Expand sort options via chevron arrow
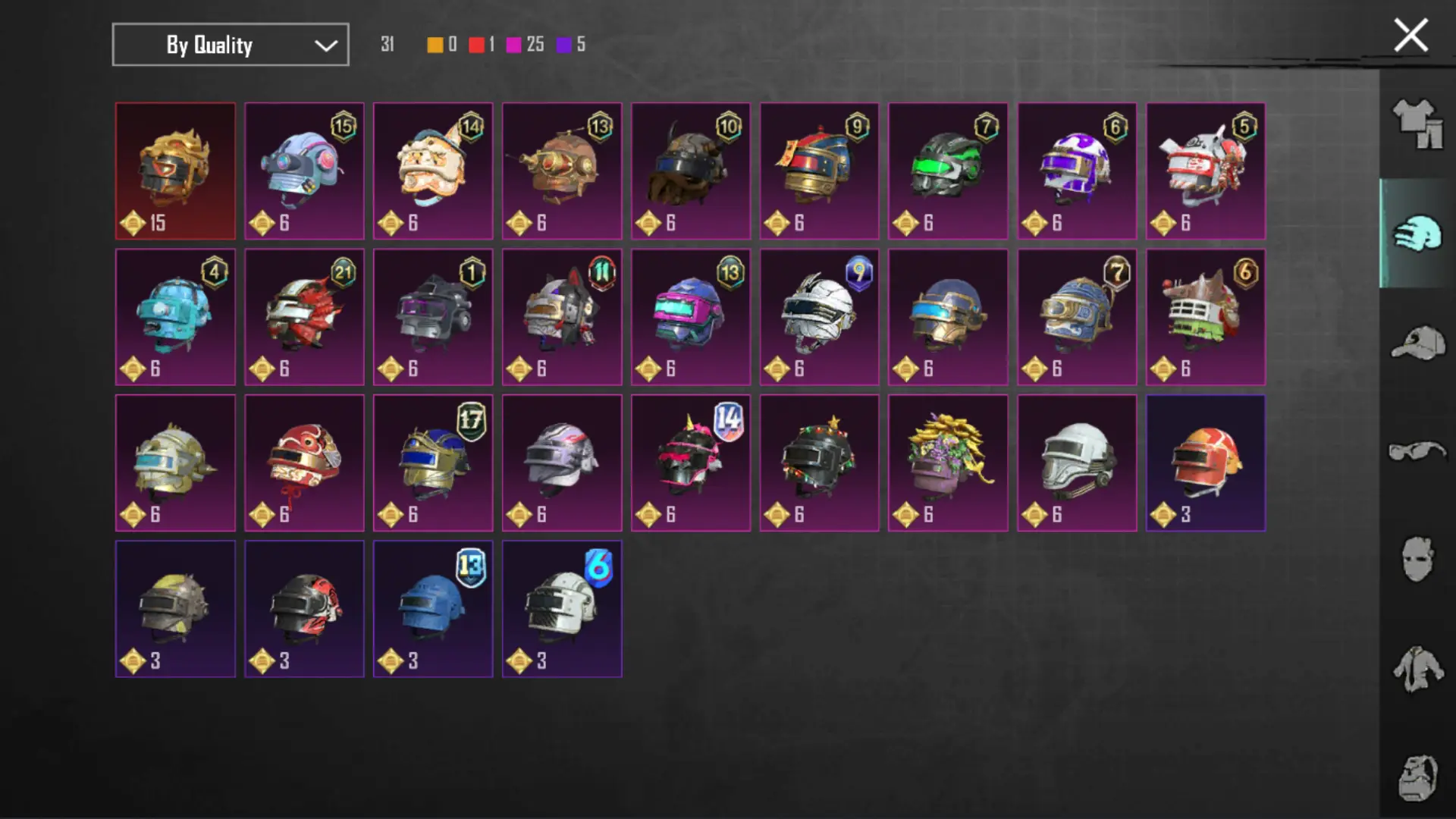 pos(326,45)
